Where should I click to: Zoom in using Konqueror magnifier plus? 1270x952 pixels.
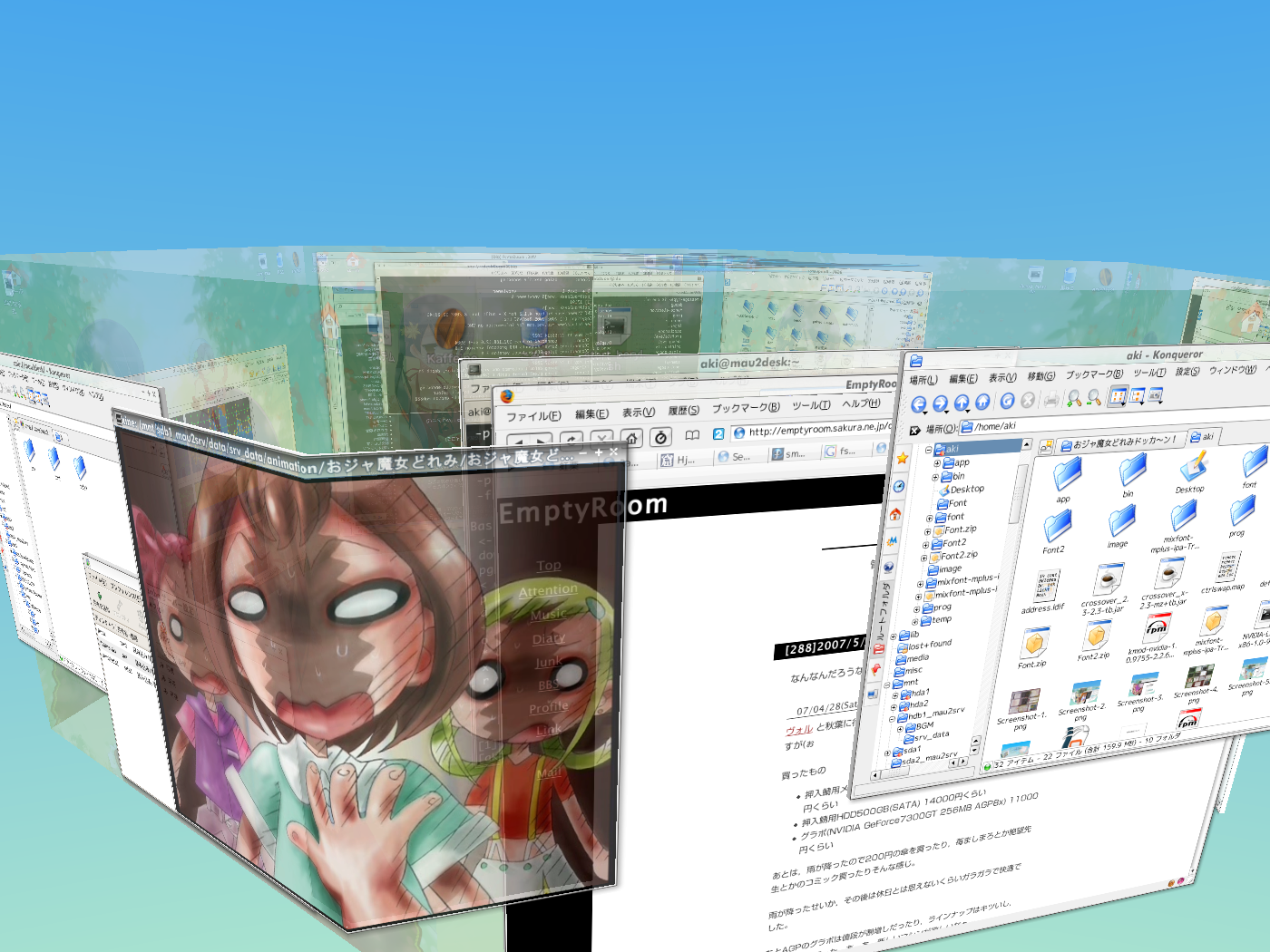point(1074,398)
